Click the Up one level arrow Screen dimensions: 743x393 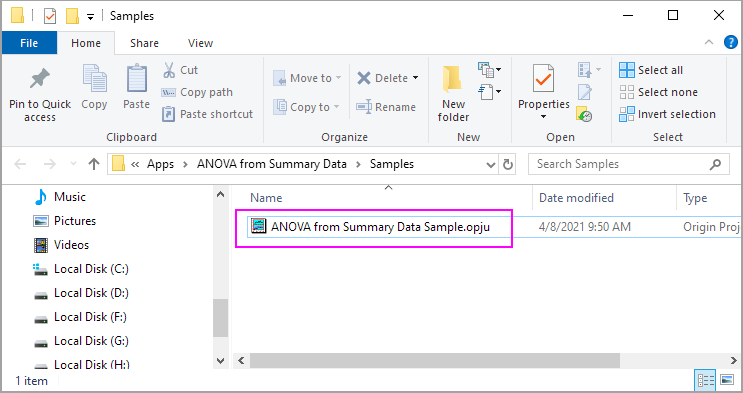(94, 164)
